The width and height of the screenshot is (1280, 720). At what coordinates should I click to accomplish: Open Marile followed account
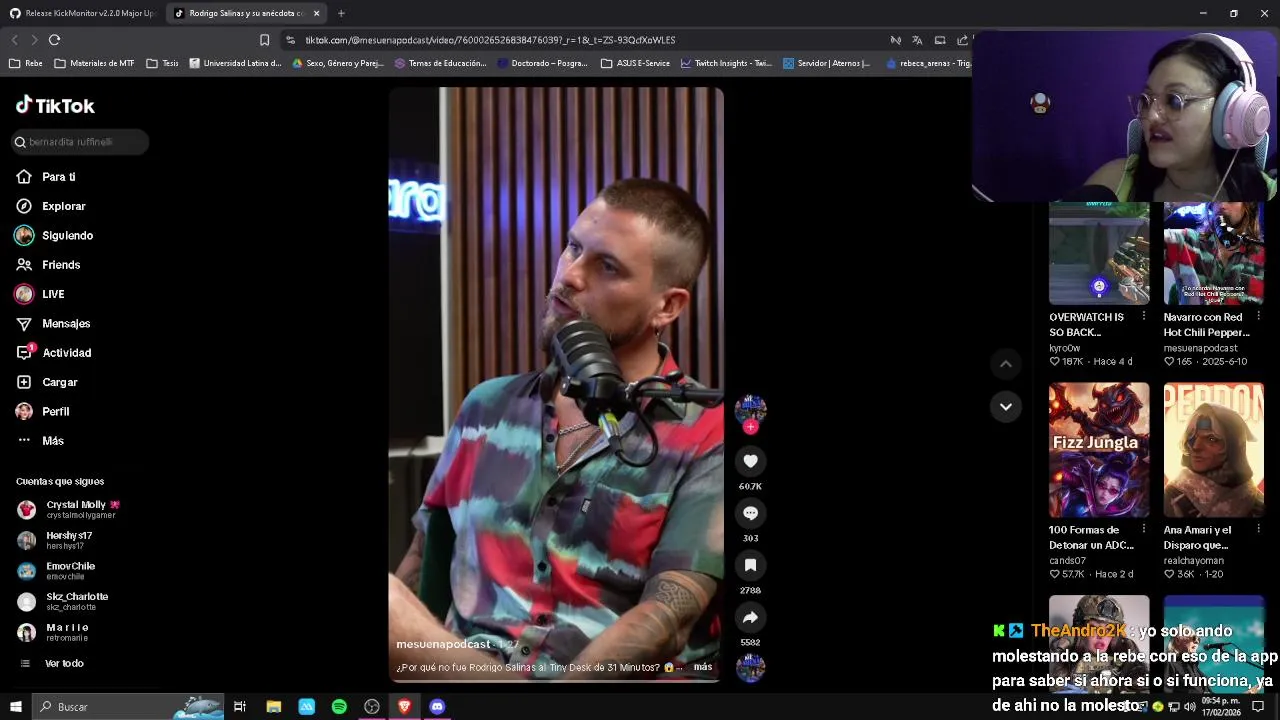pos(53,632)
